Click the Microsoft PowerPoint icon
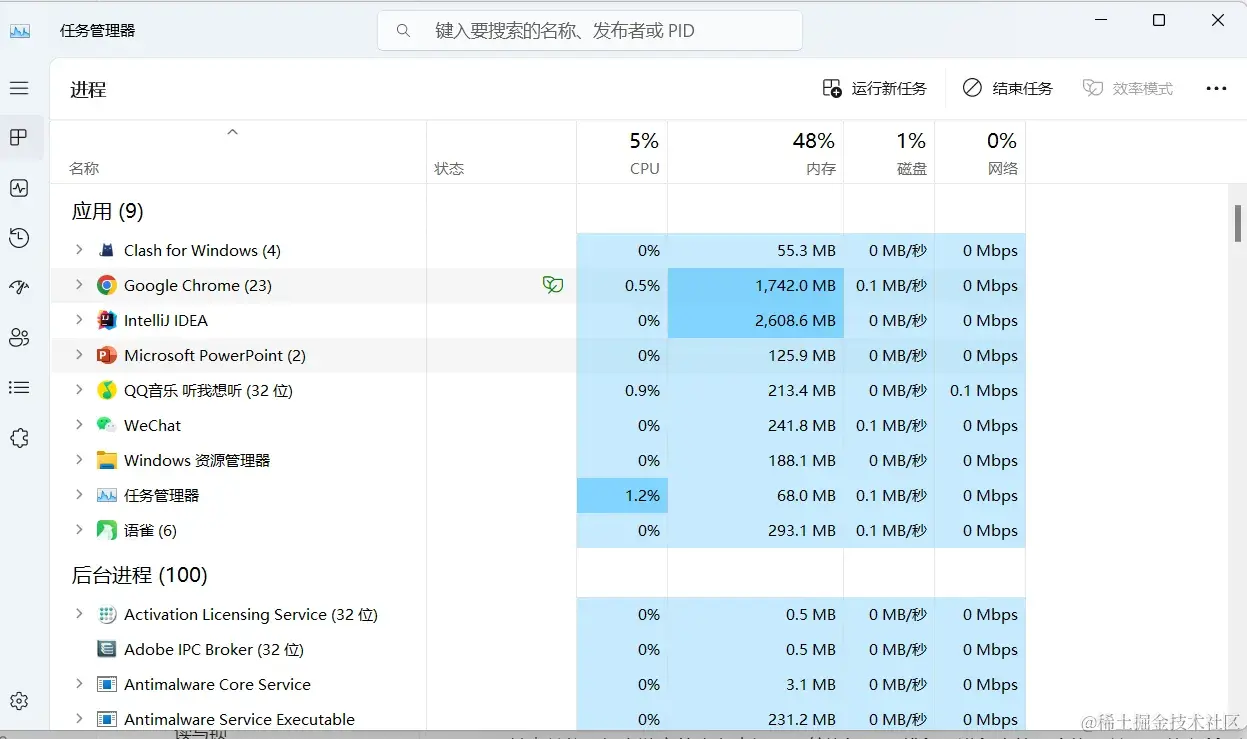Viewport: 1247px width, 739px height. (x=107, y=355)
